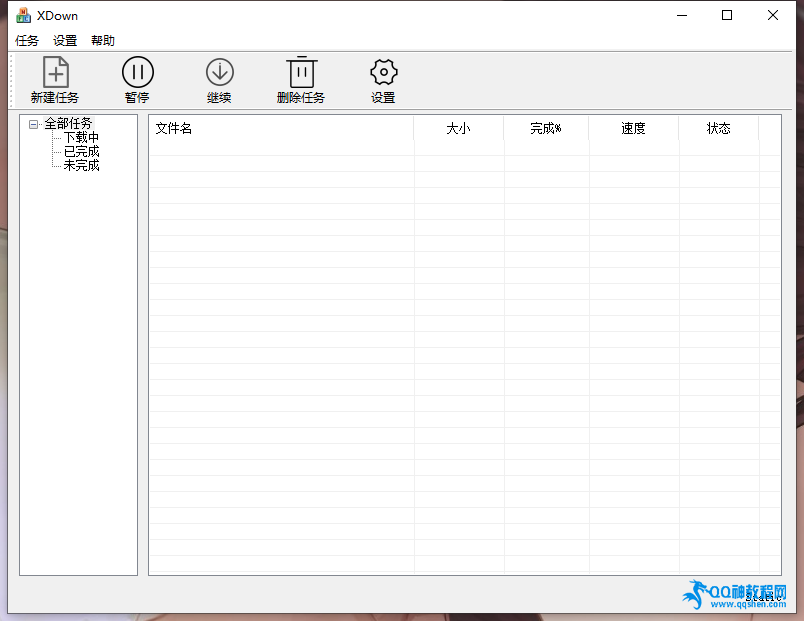This screenshot has width=804, height=621.
Task: Open the 任务 menu
Action: pos(27,41)
